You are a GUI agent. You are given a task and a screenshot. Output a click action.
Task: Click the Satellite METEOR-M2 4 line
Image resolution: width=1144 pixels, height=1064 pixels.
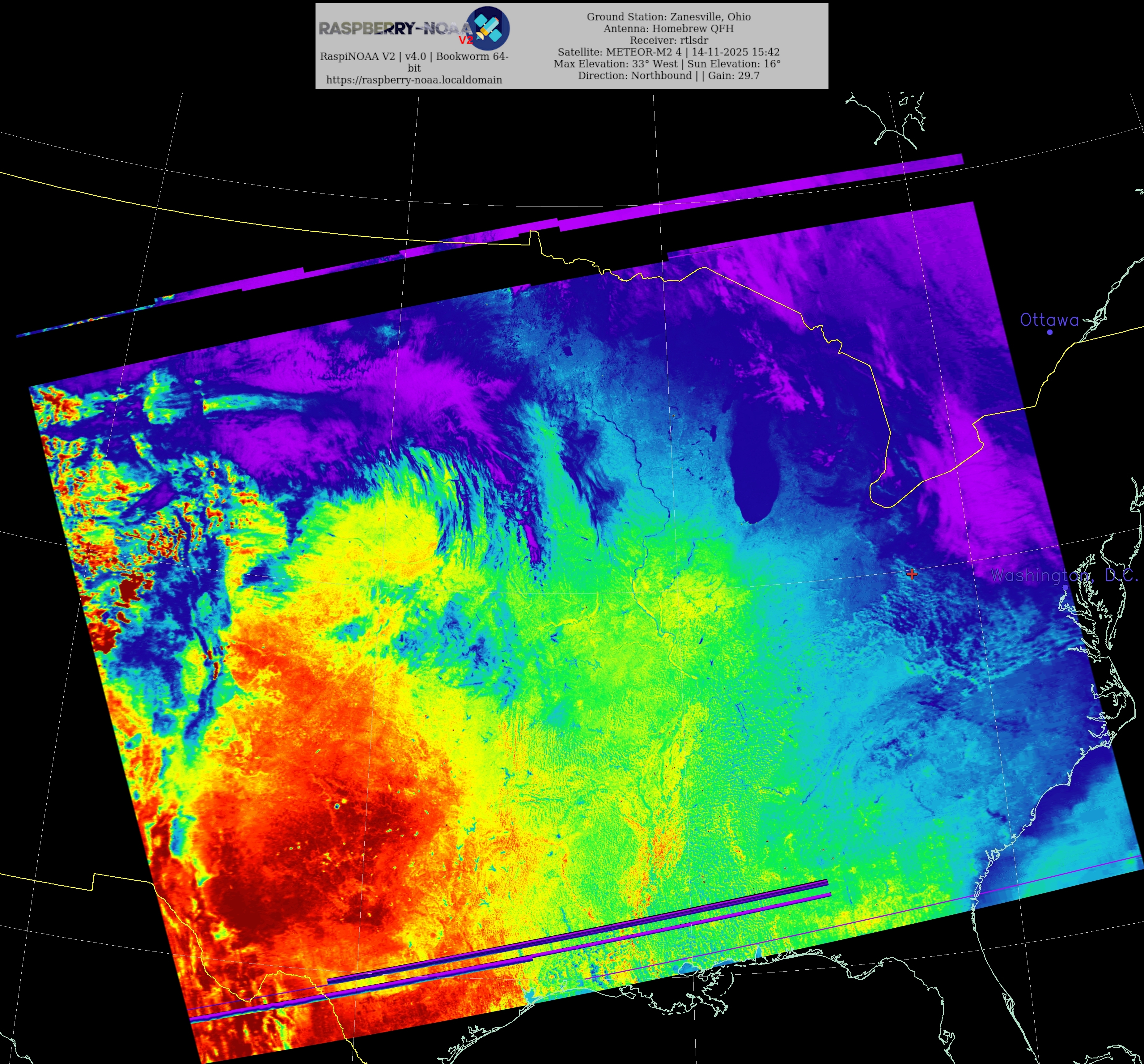coord(668,52)
